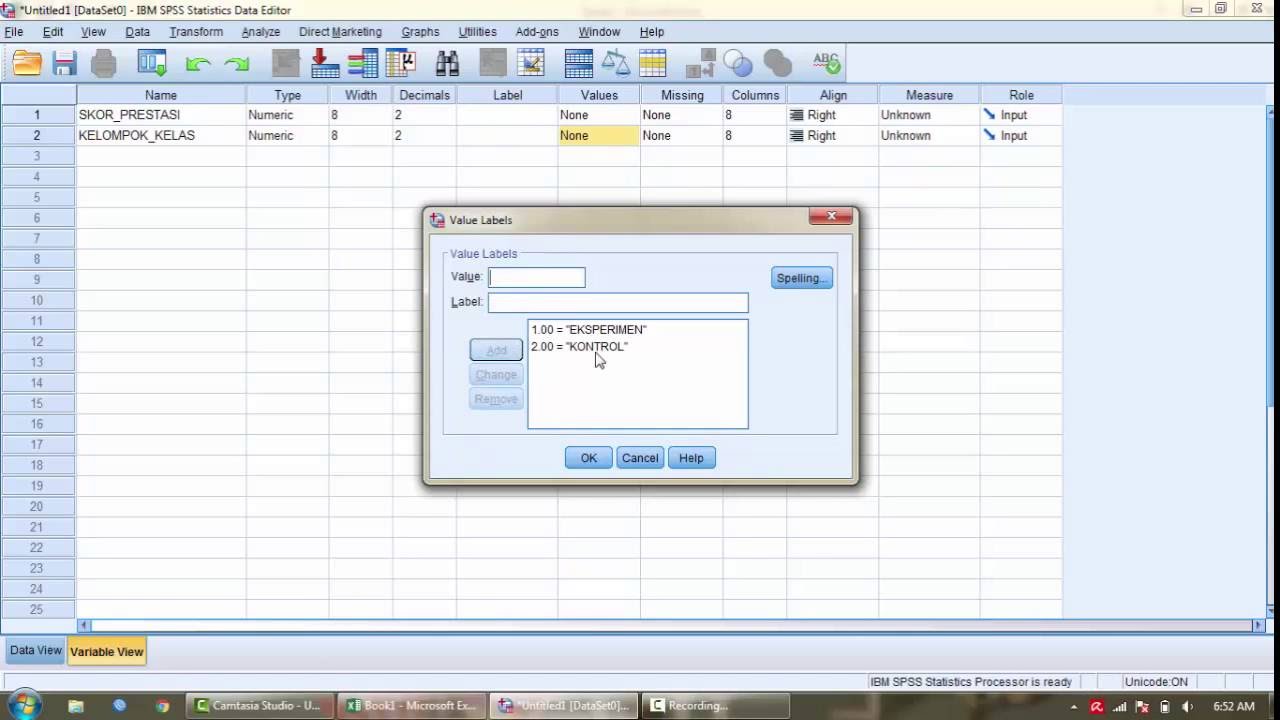Click the Save this document disk icon
This screenshot has width=1280, height=720.
(65, 64)
